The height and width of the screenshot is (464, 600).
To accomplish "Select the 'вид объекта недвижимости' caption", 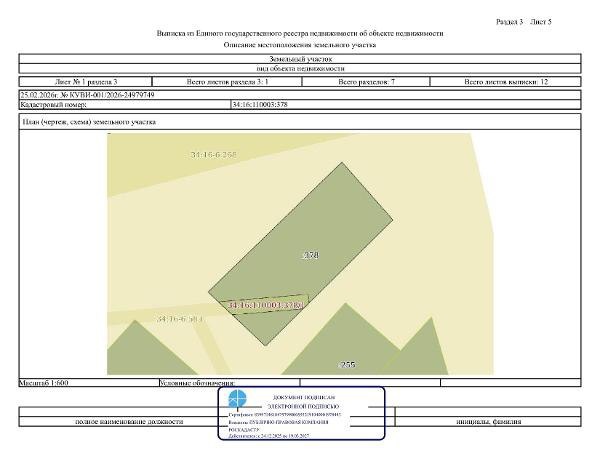I will (300, 68).
